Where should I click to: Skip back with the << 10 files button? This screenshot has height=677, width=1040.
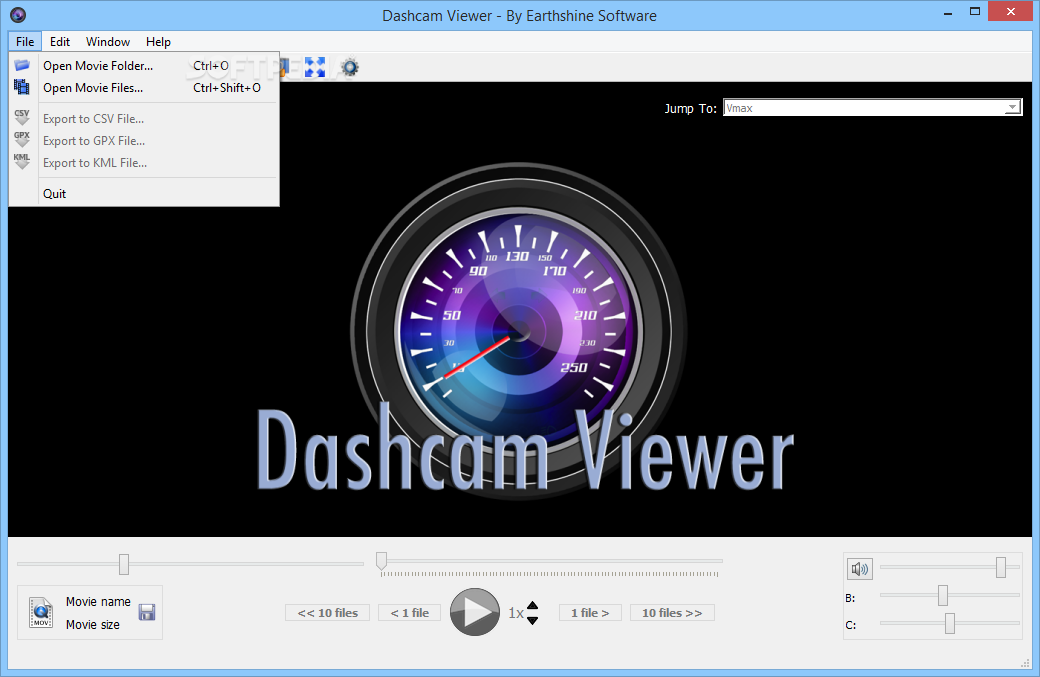click(328, 613)
